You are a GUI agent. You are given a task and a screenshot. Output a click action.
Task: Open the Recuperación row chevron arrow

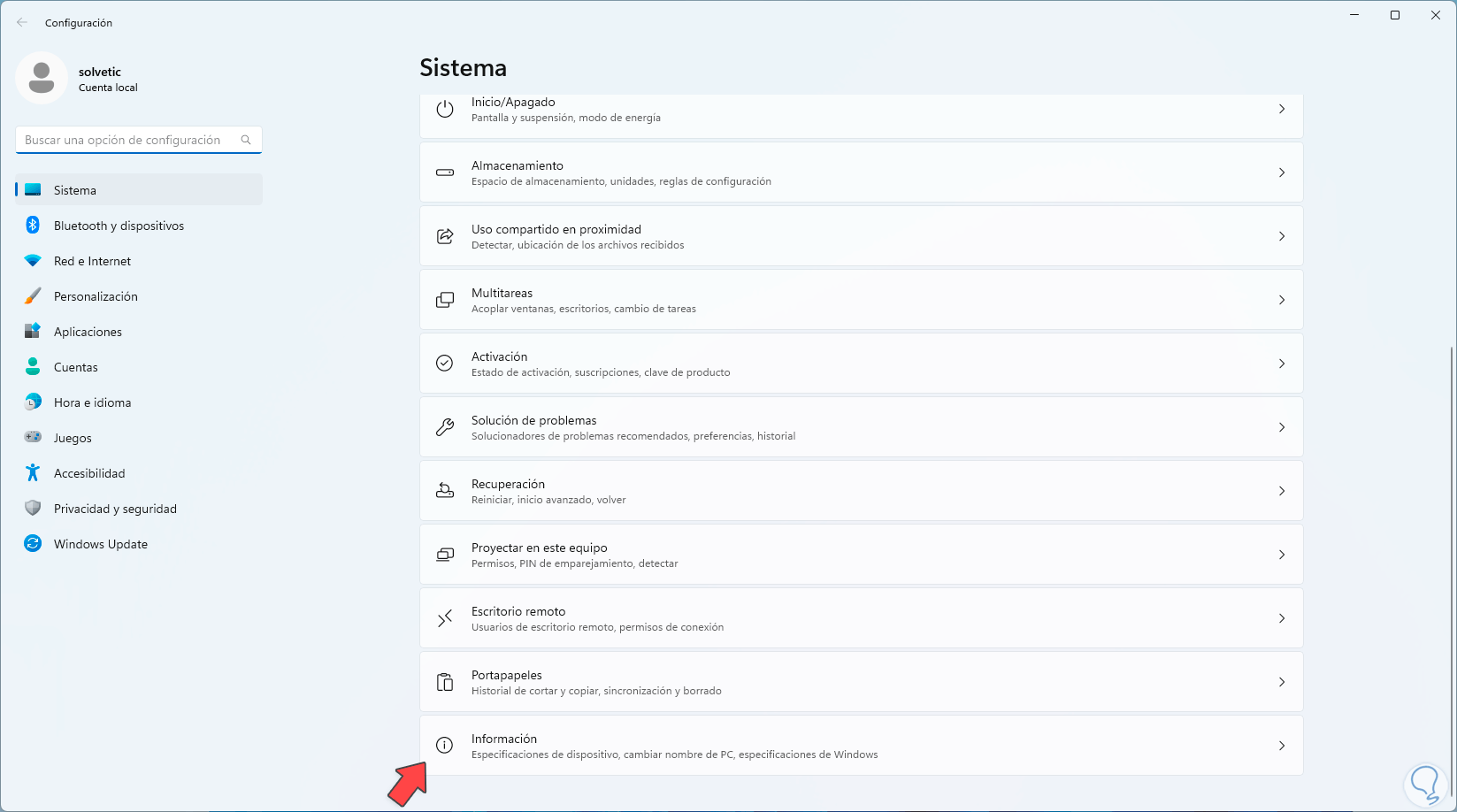1282,491
